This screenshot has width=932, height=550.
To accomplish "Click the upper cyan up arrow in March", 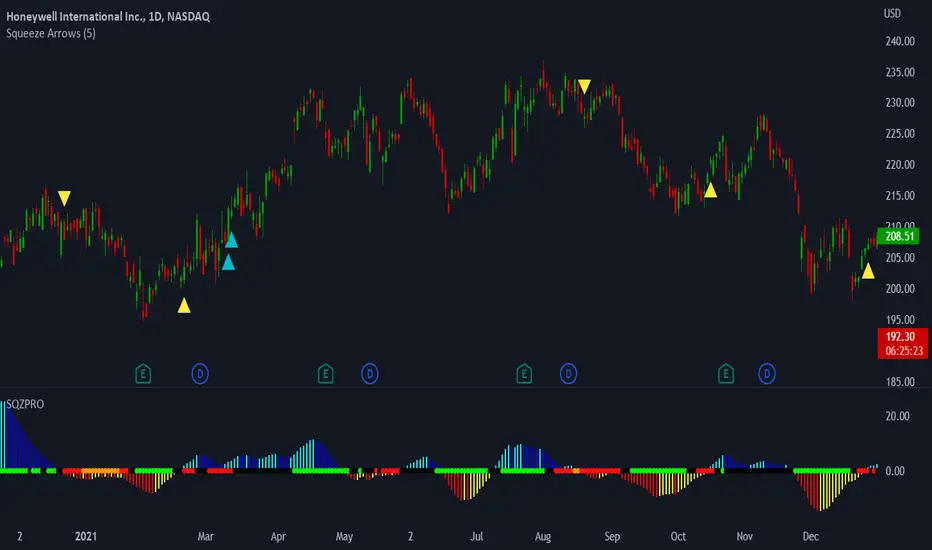I will click(231, 240).
